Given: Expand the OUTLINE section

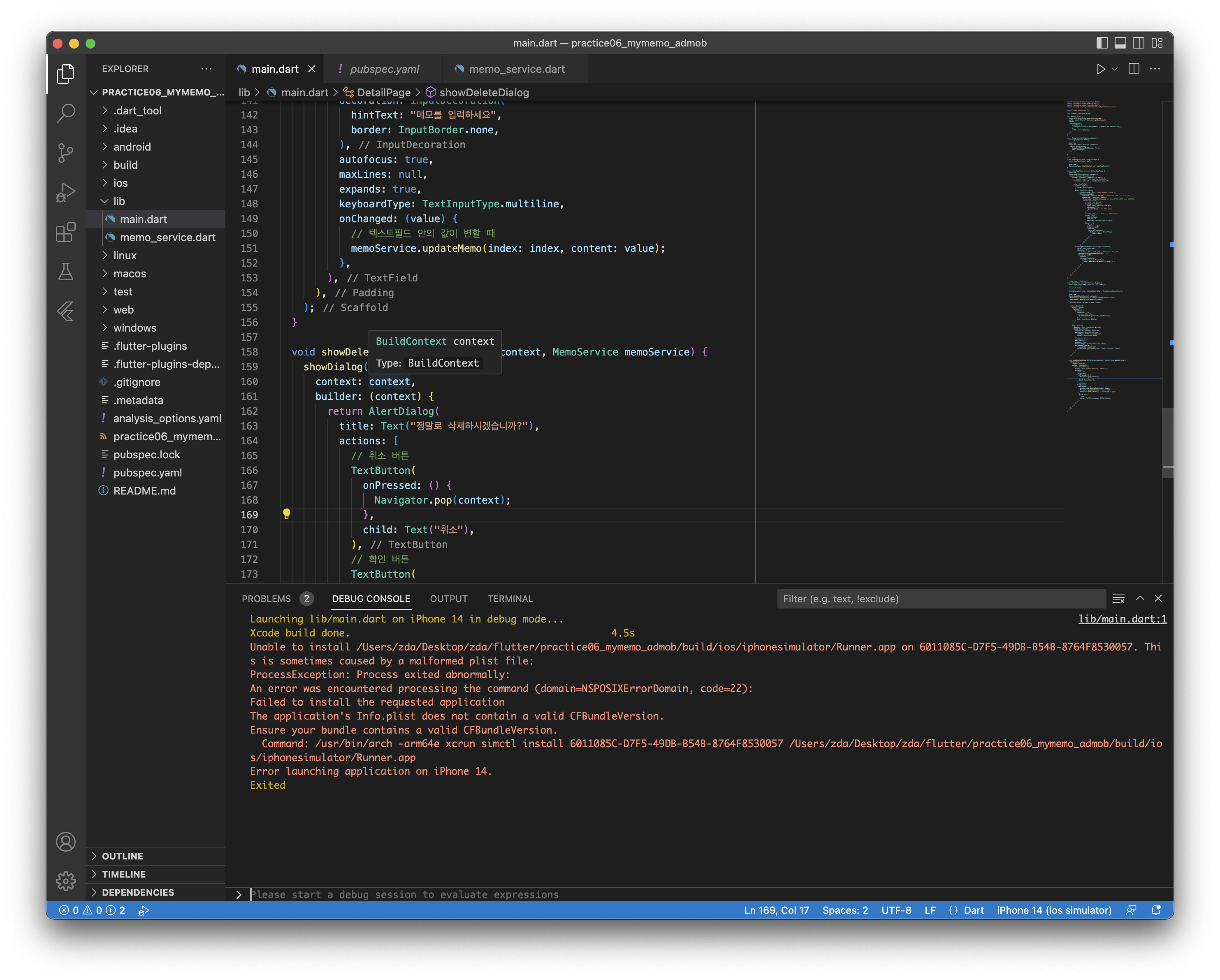Looking at the screenshot, I should (x=155, y=856).
